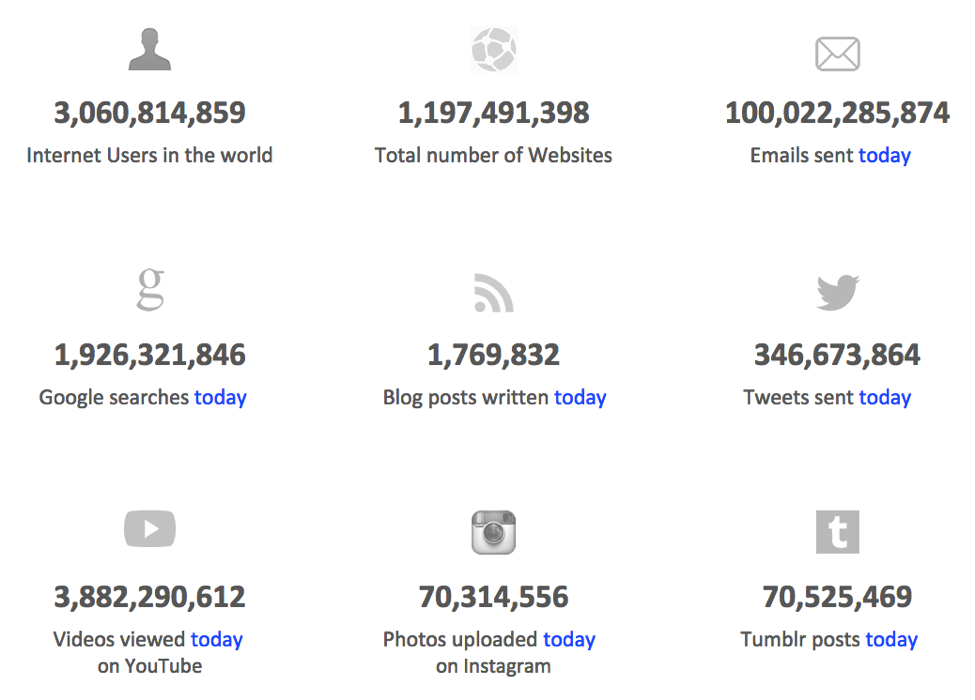This screenshot has width=975, height=700.
Task: Select 'today' link after Photos uploaded
Action: (569, 638)
